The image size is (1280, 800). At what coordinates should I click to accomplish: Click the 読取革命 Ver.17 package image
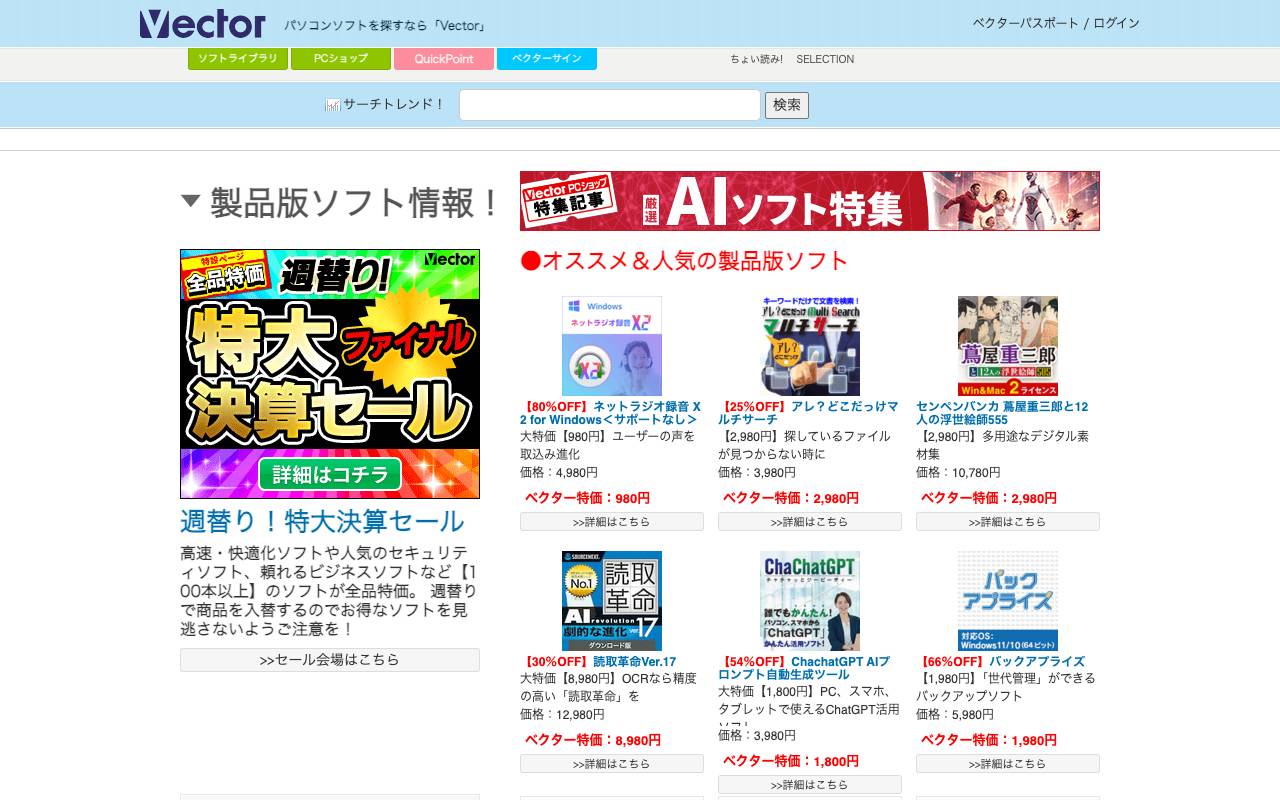click(x=611, y=600)
